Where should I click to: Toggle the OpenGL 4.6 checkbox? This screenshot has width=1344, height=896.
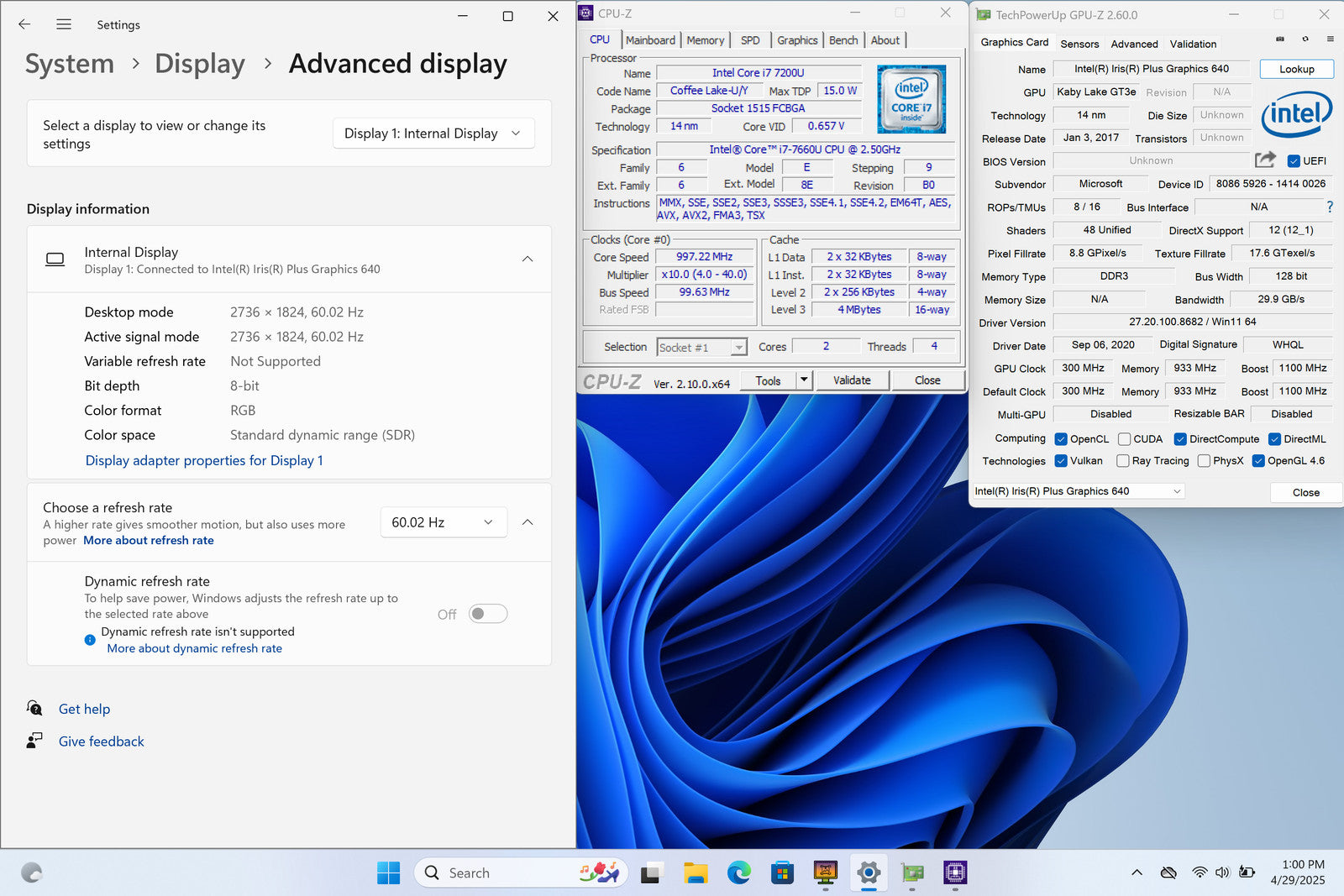coord(1258,461)
